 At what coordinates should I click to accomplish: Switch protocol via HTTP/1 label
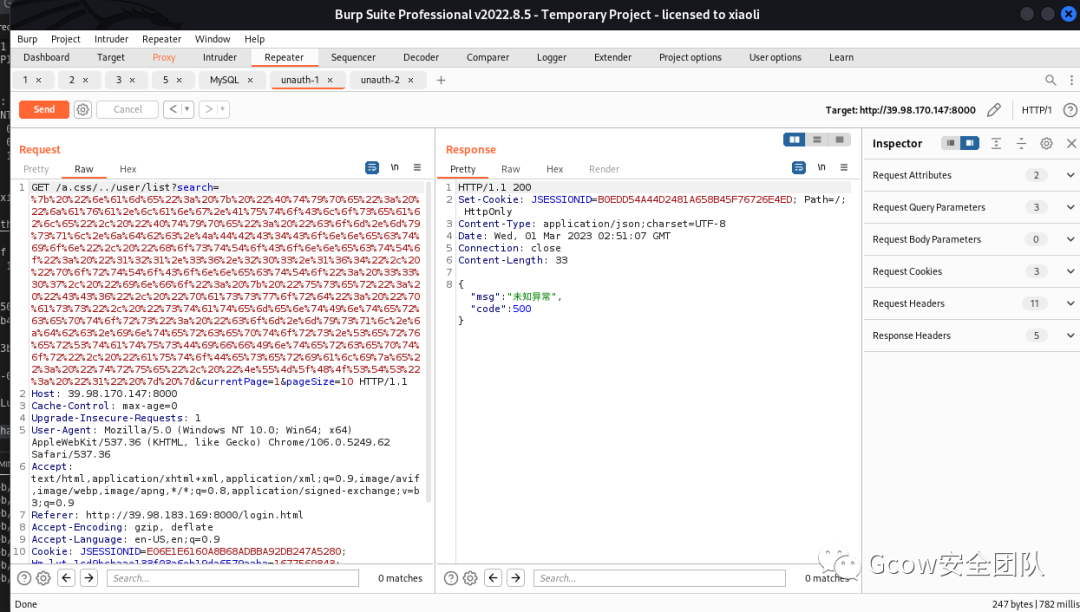point(1037,110)
